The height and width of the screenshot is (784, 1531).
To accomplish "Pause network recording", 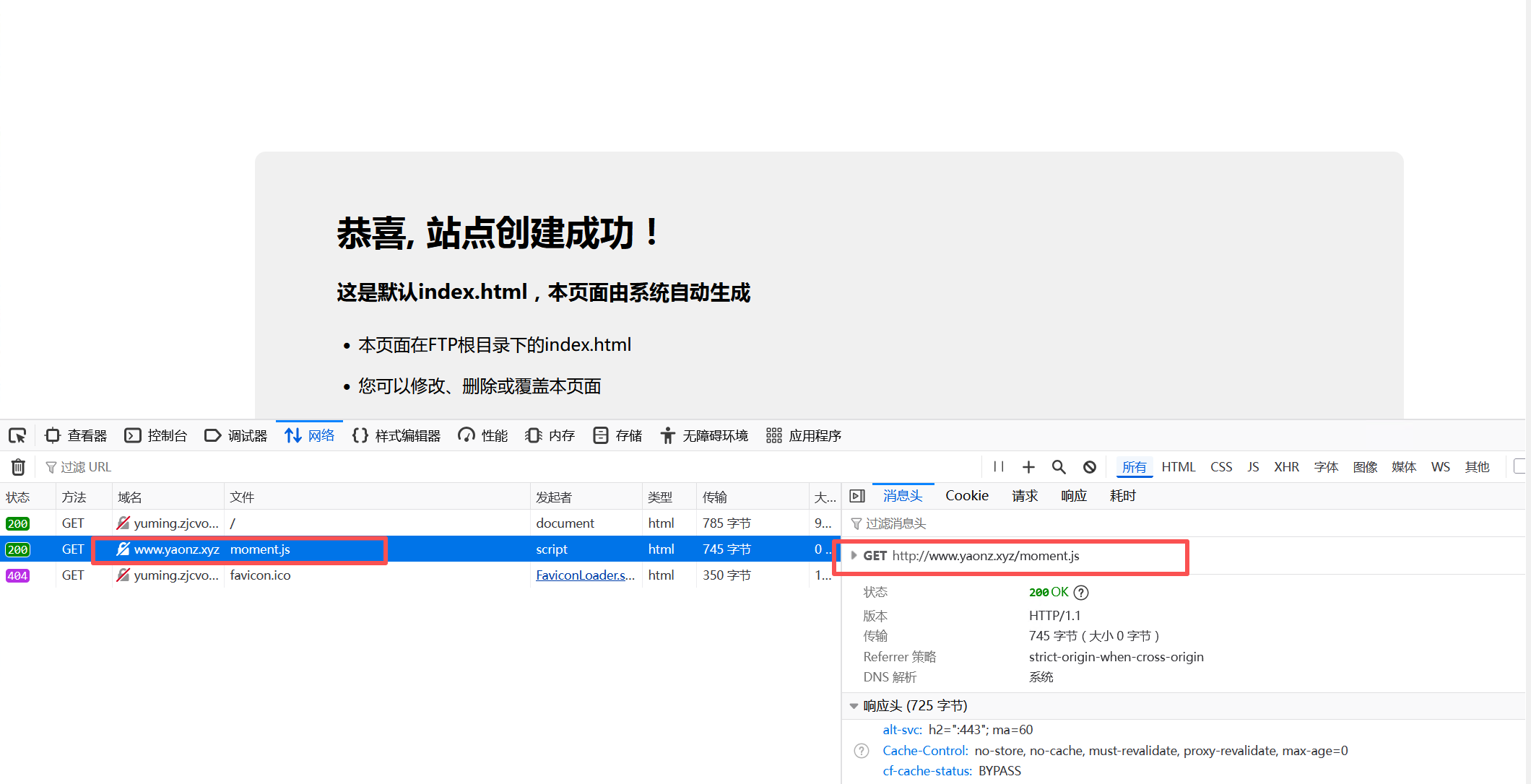I will [999, 467].
